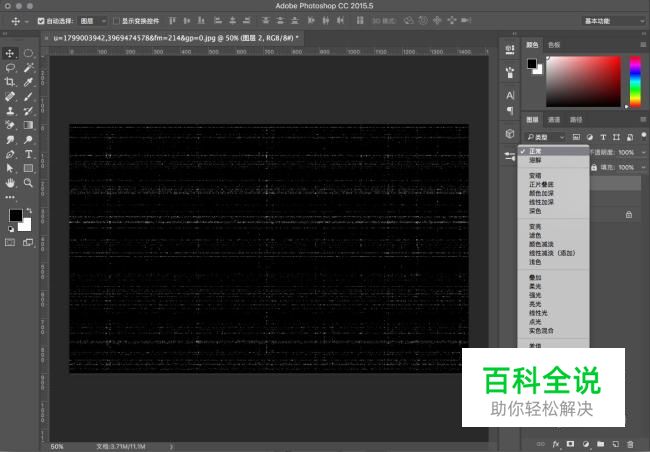The image size is (650, 452).
Task: Create new group folder icon
Action: pos(601,444)
